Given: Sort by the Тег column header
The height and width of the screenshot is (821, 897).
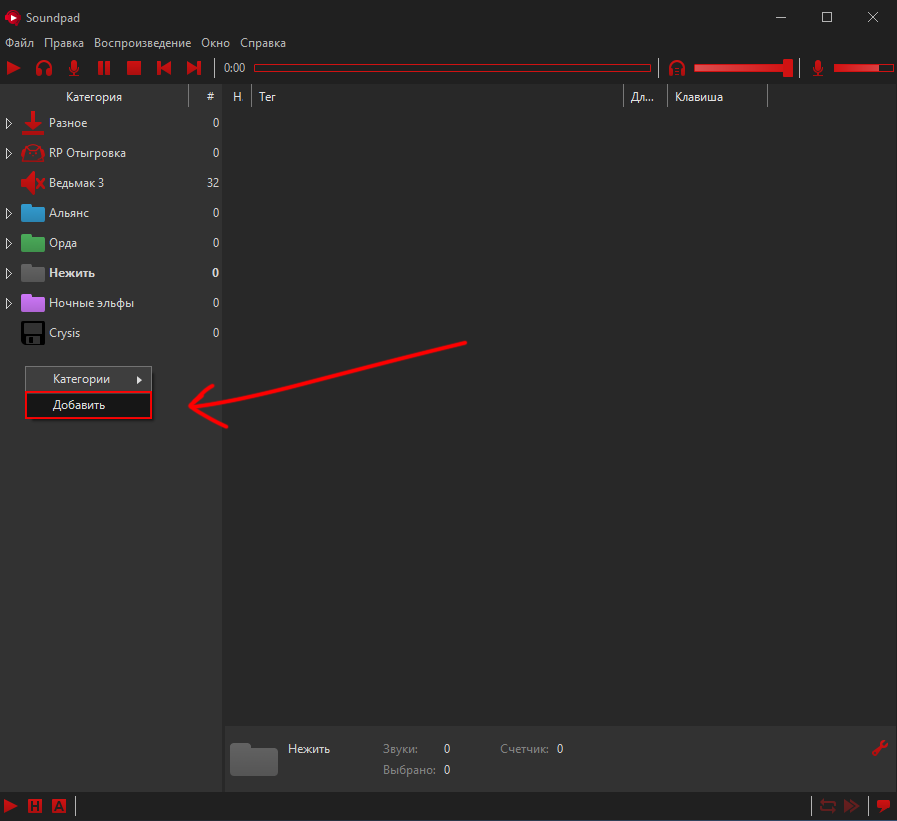Looking at the screenshot, I should click(x=437, y=97).
